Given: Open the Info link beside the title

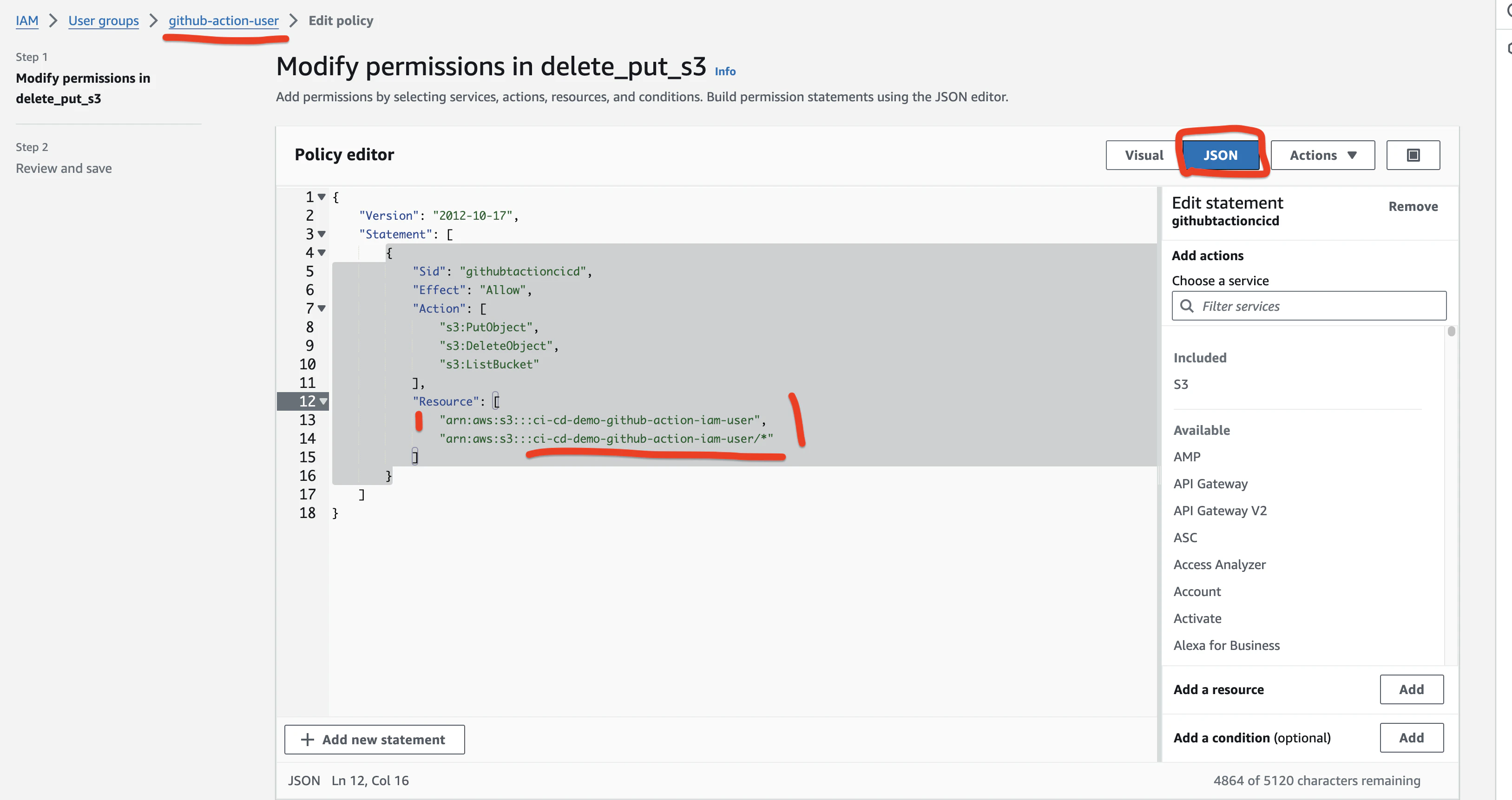Looking at the screenshot, I should pyautogui.click(x=725, y=71).
